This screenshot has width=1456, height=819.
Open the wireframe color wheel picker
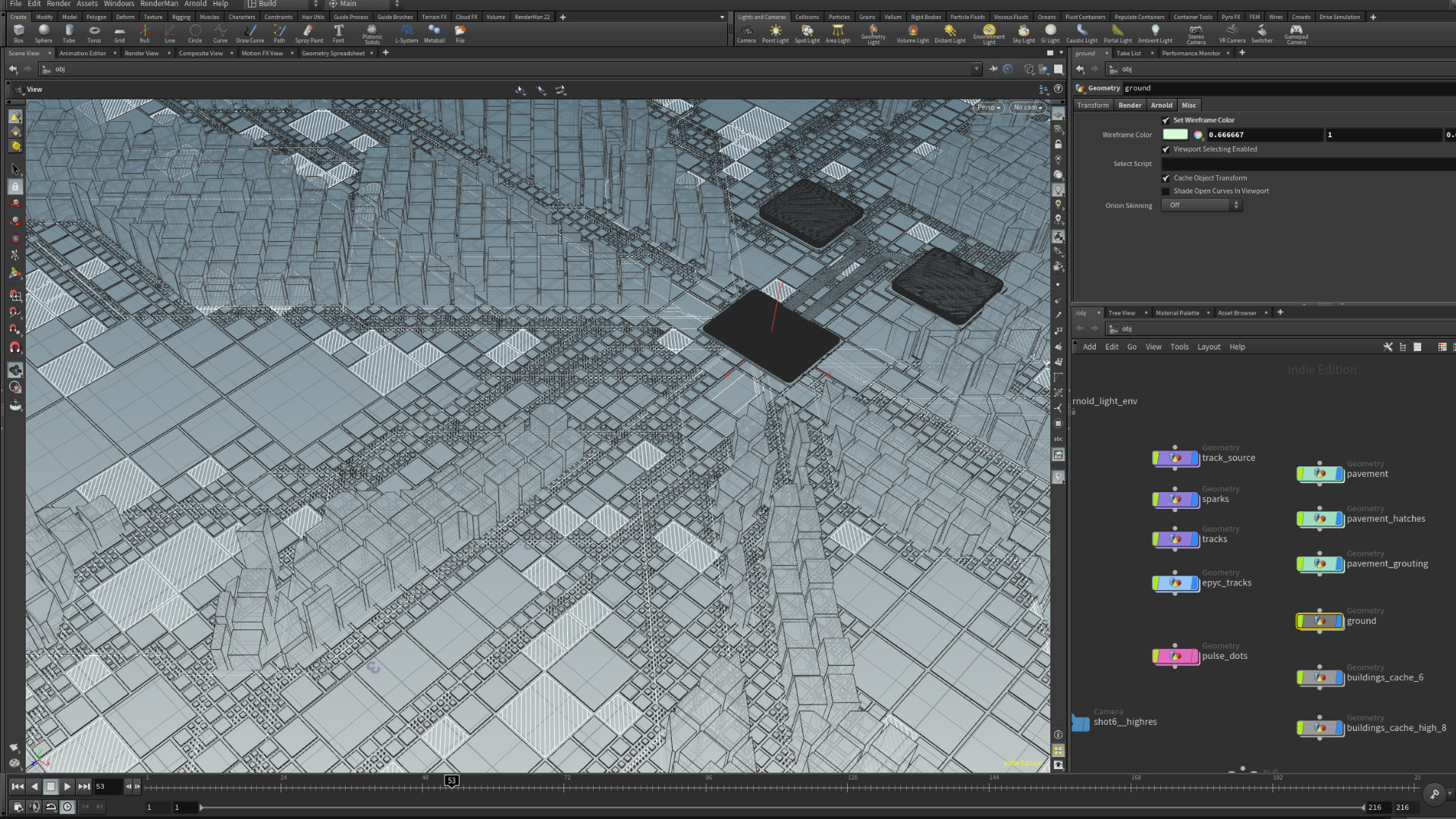click(x=1198, y=134)
